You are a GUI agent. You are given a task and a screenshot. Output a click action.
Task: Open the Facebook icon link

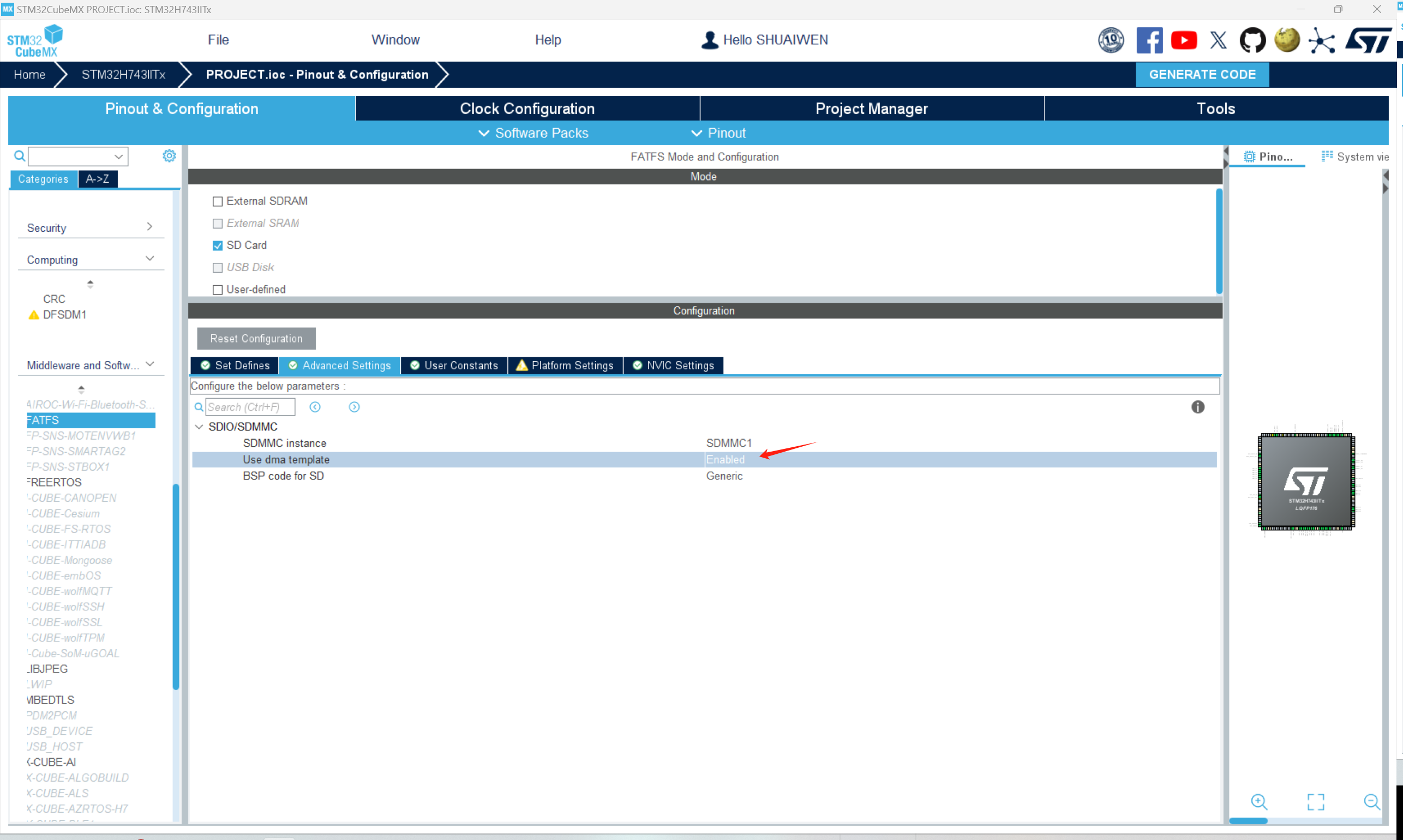[x=1149, y=40]
